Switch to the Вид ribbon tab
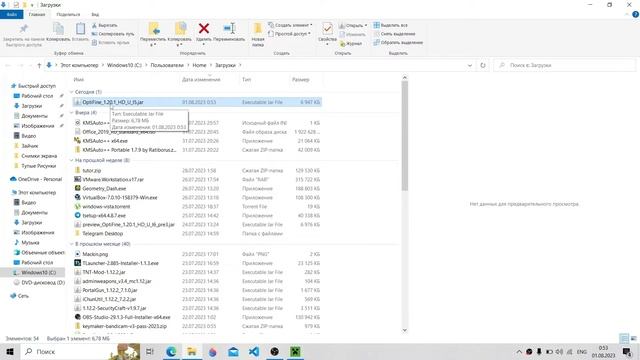The height and width of the screenshot is (360, 640). coord(95,14)
